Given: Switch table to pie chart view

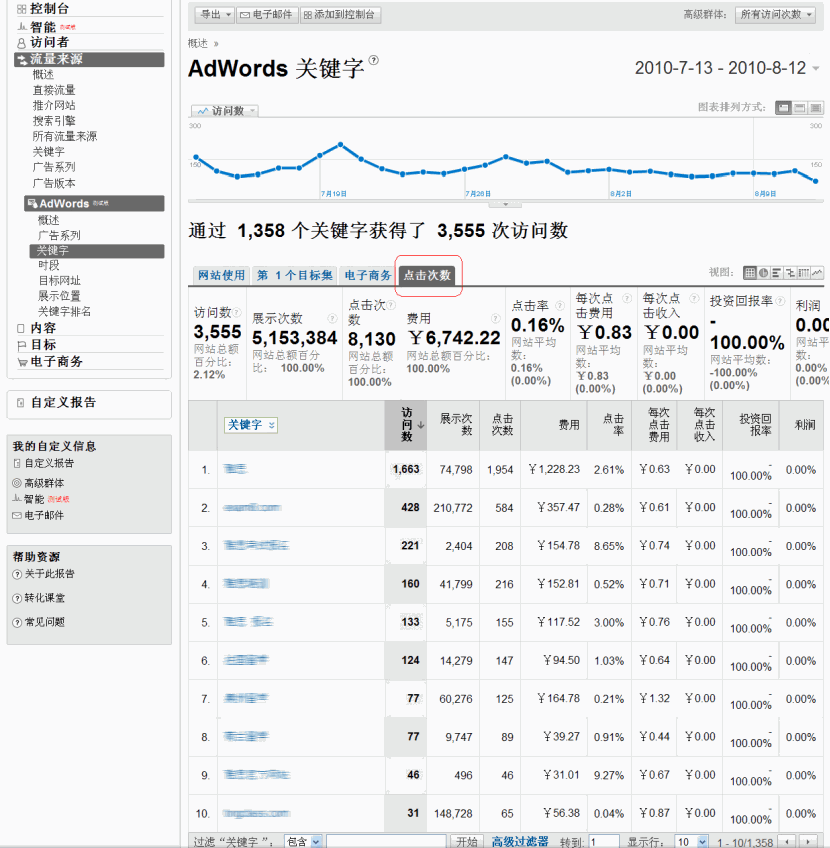Looking at the screenshot, I should (764, 273).
